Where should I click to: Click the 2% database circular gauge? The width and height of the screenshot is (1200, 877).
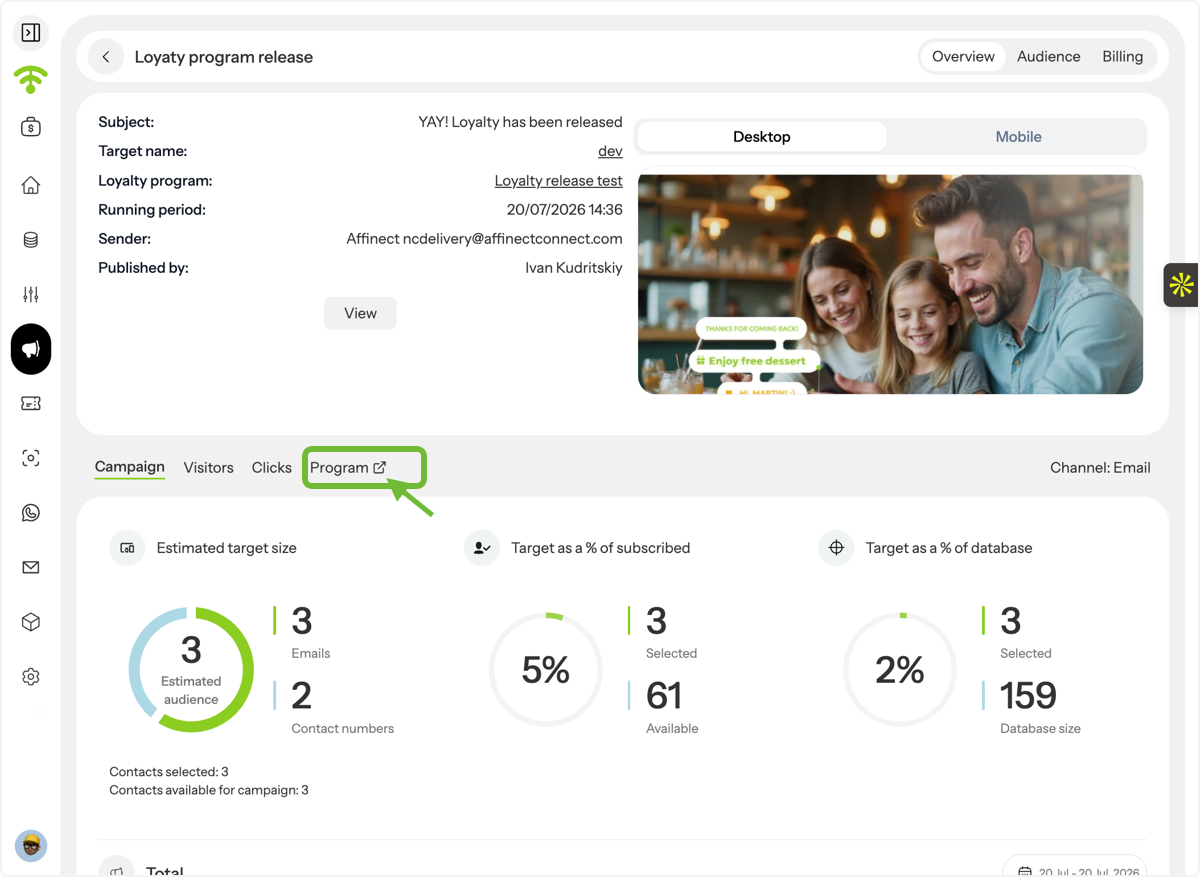900,670
